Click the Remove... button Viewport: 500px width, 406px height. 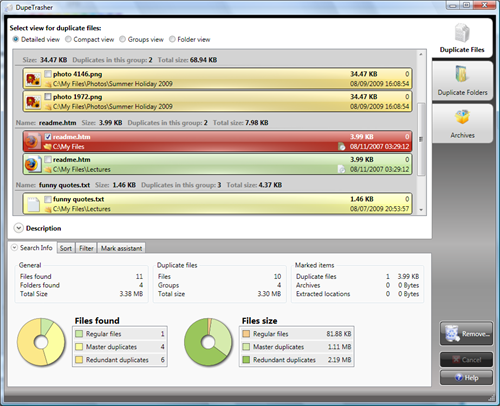[x=466, y=333]
